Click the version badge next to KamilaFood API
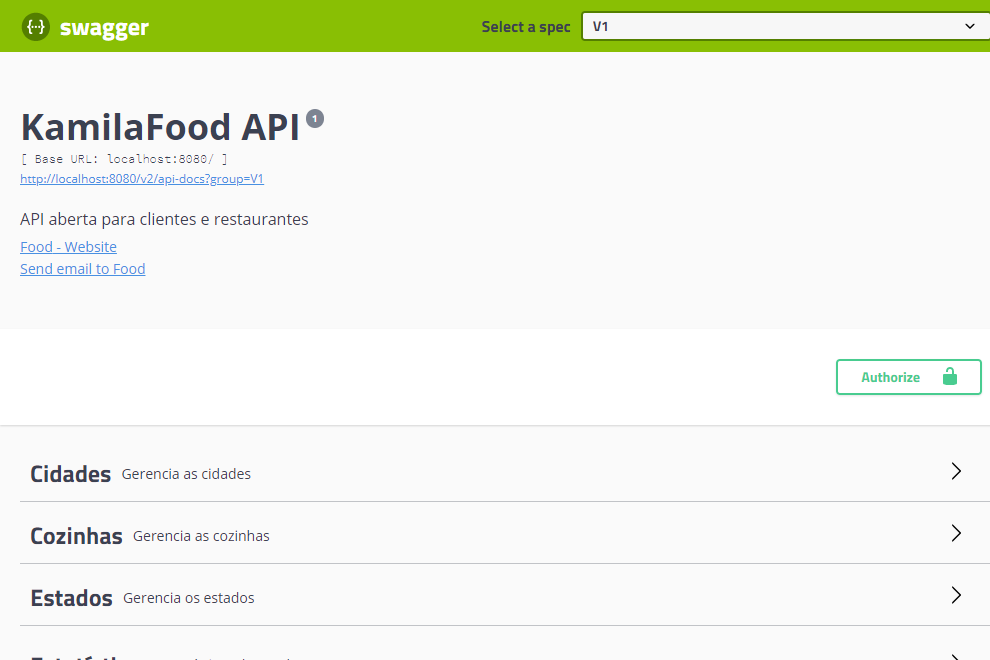The height and width of the screenshot is (660, 990). [x=315, y=119]
